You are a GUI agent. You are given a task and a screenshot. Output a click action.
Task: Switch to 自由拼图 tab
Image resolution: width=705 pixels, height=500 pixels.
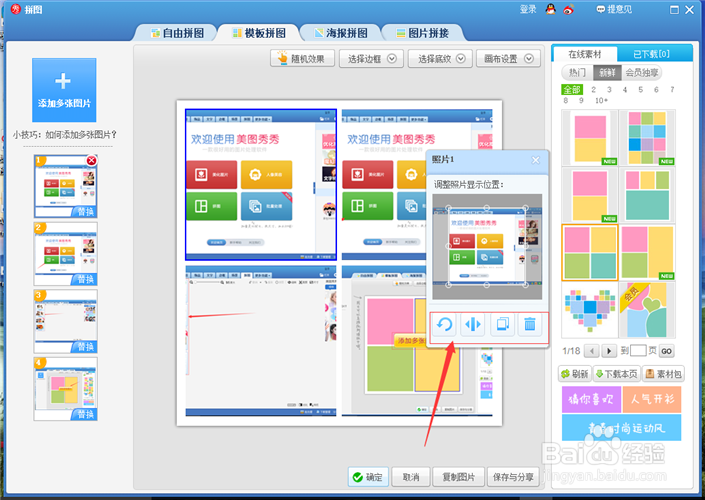tap(178, 33)
